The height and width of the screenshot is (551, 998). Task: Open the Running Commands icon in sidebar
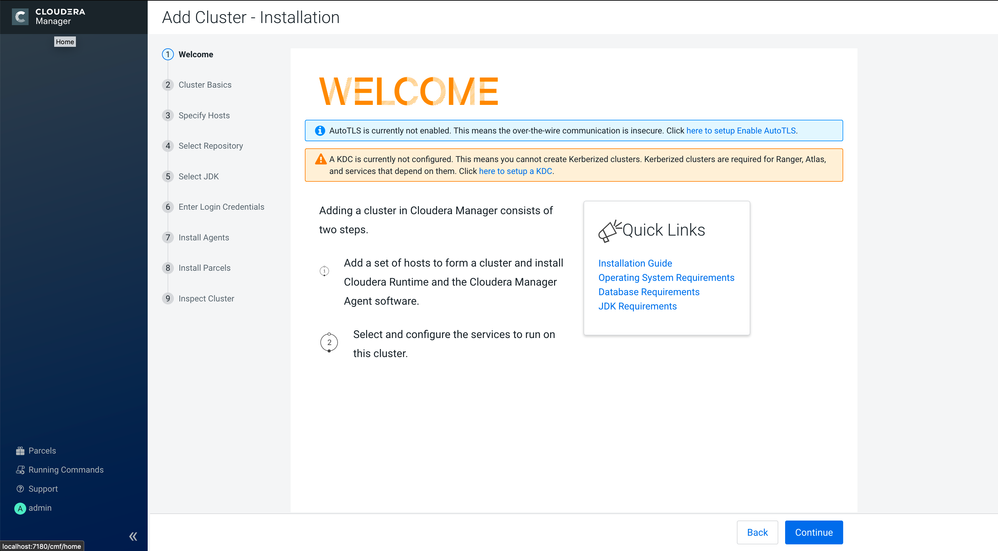pos(20,470)
